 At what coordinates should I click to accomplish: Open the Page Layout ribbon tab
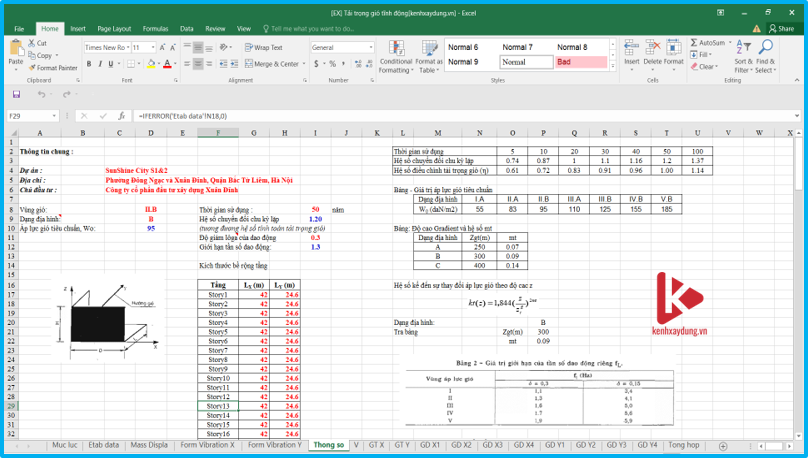coord(114,29)
